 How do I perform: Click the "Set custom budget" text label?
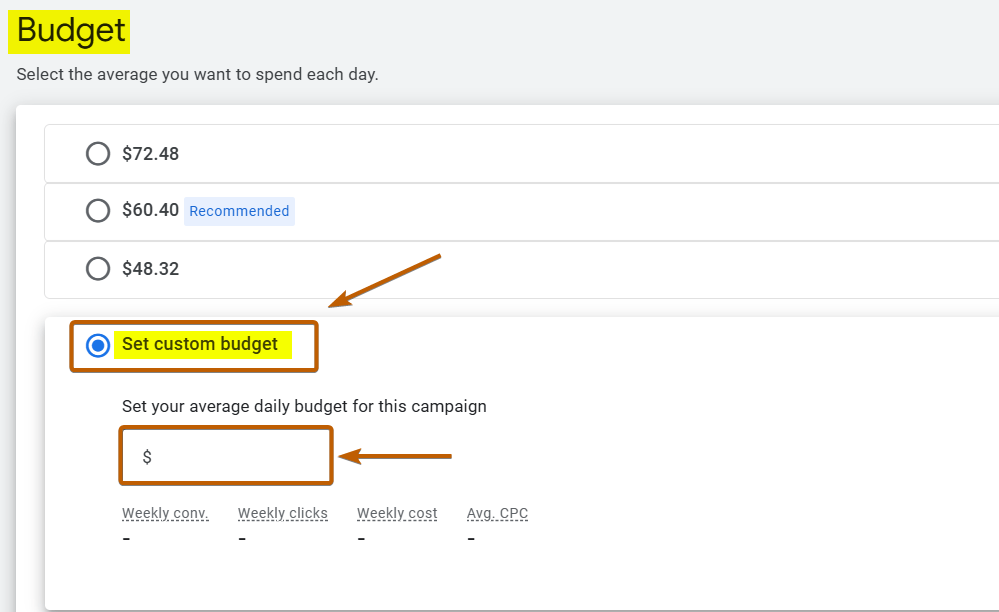200,344
